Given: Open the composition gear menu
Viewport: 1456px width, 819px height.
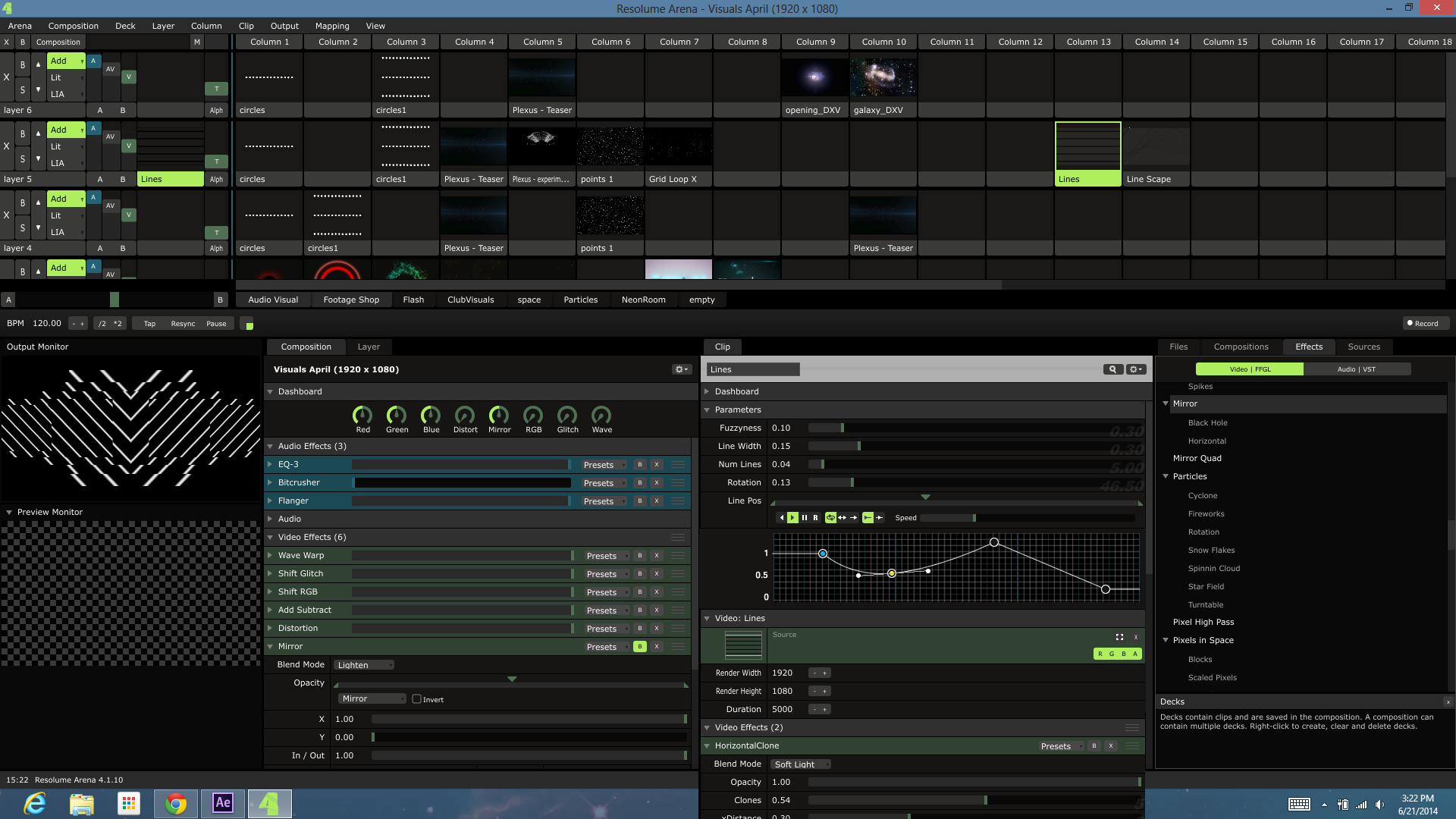Looking at the screenshot, I should (681, 369).
